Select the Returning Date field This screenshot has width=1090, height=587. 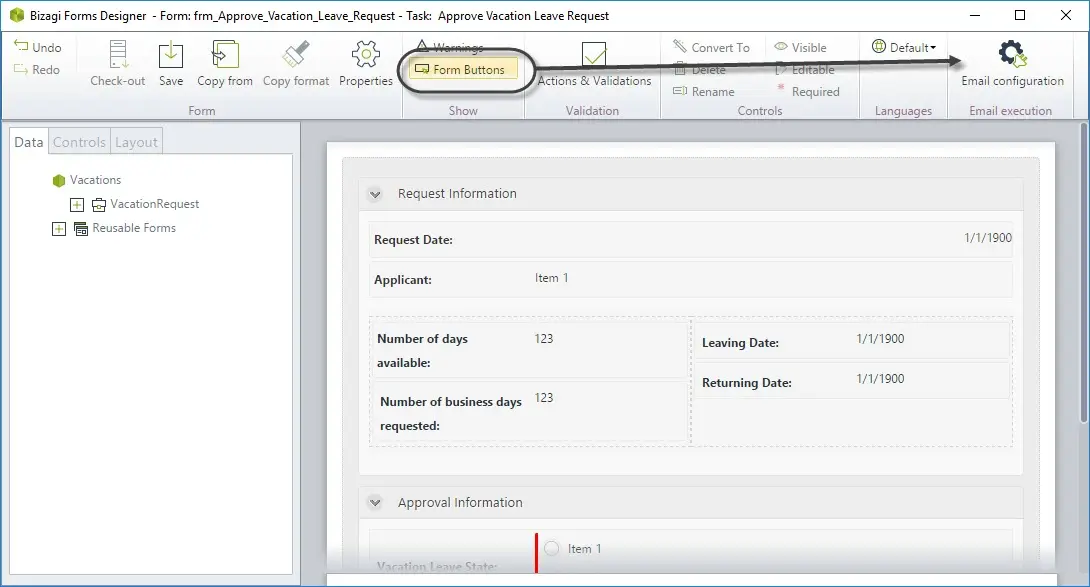(852, 381)
